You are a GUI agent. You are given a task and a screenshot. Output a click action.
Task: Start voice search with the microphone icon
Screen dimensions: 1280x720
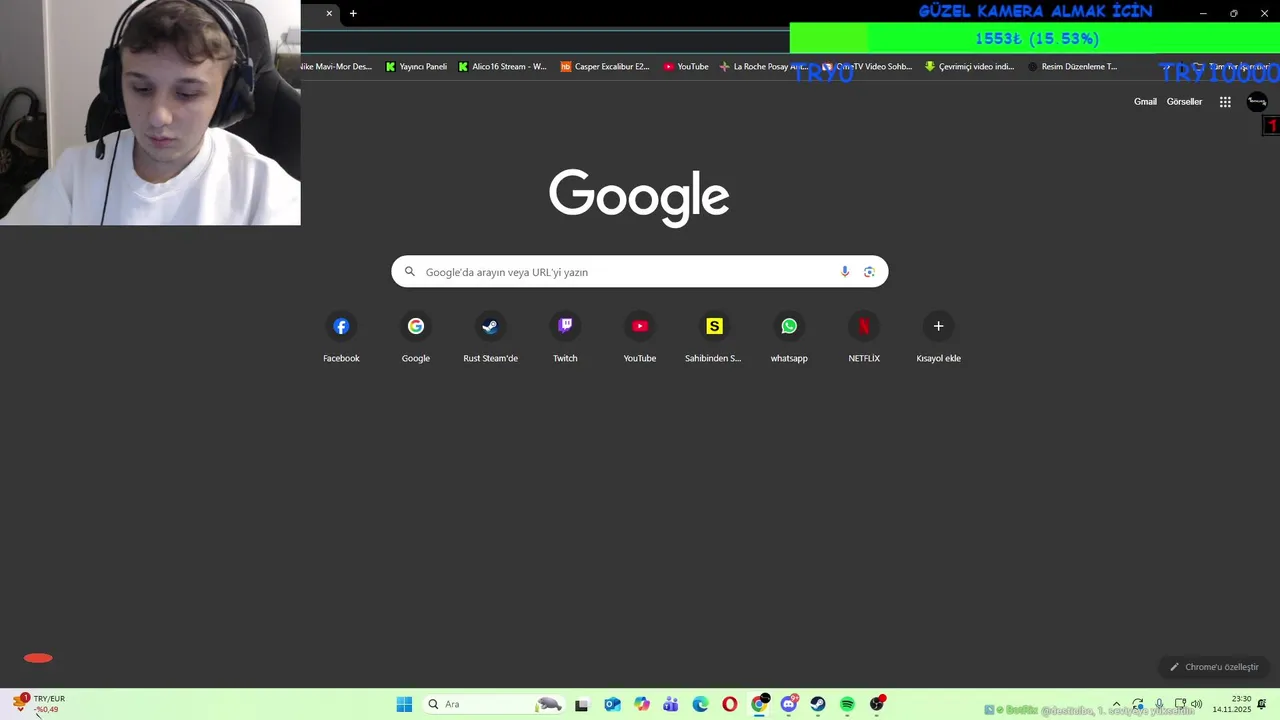(845, 272)
